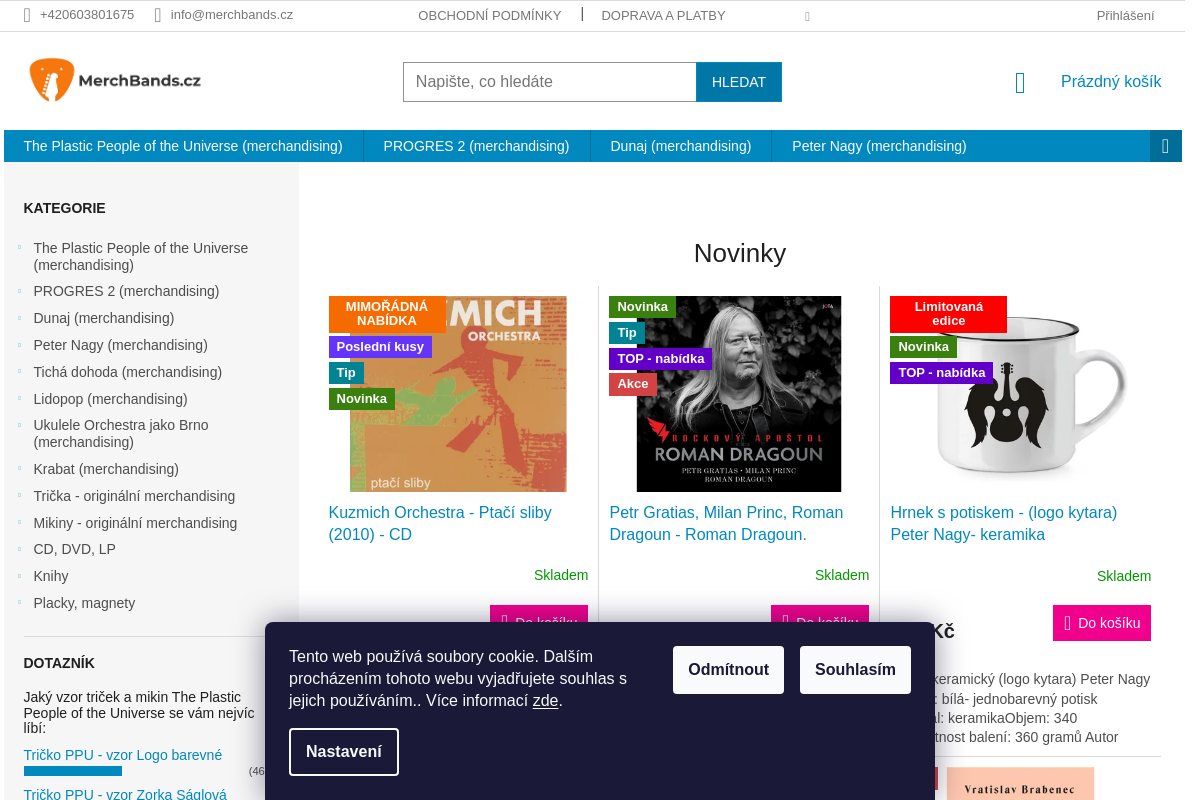Open Lidopop category
Screen dimensions: 1200x800
(110, 399)
